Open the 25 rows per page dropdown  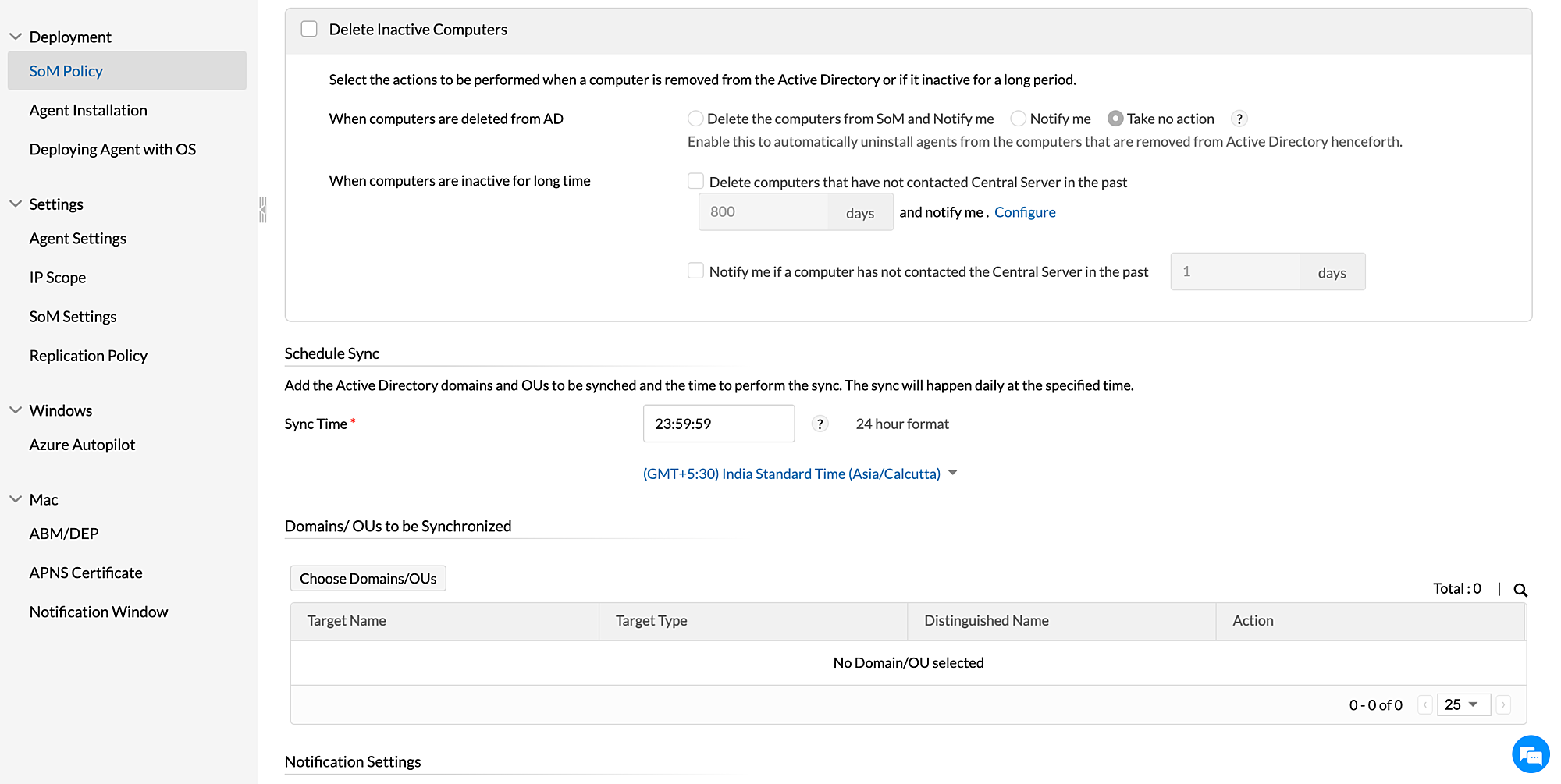tap(1463, 704)
